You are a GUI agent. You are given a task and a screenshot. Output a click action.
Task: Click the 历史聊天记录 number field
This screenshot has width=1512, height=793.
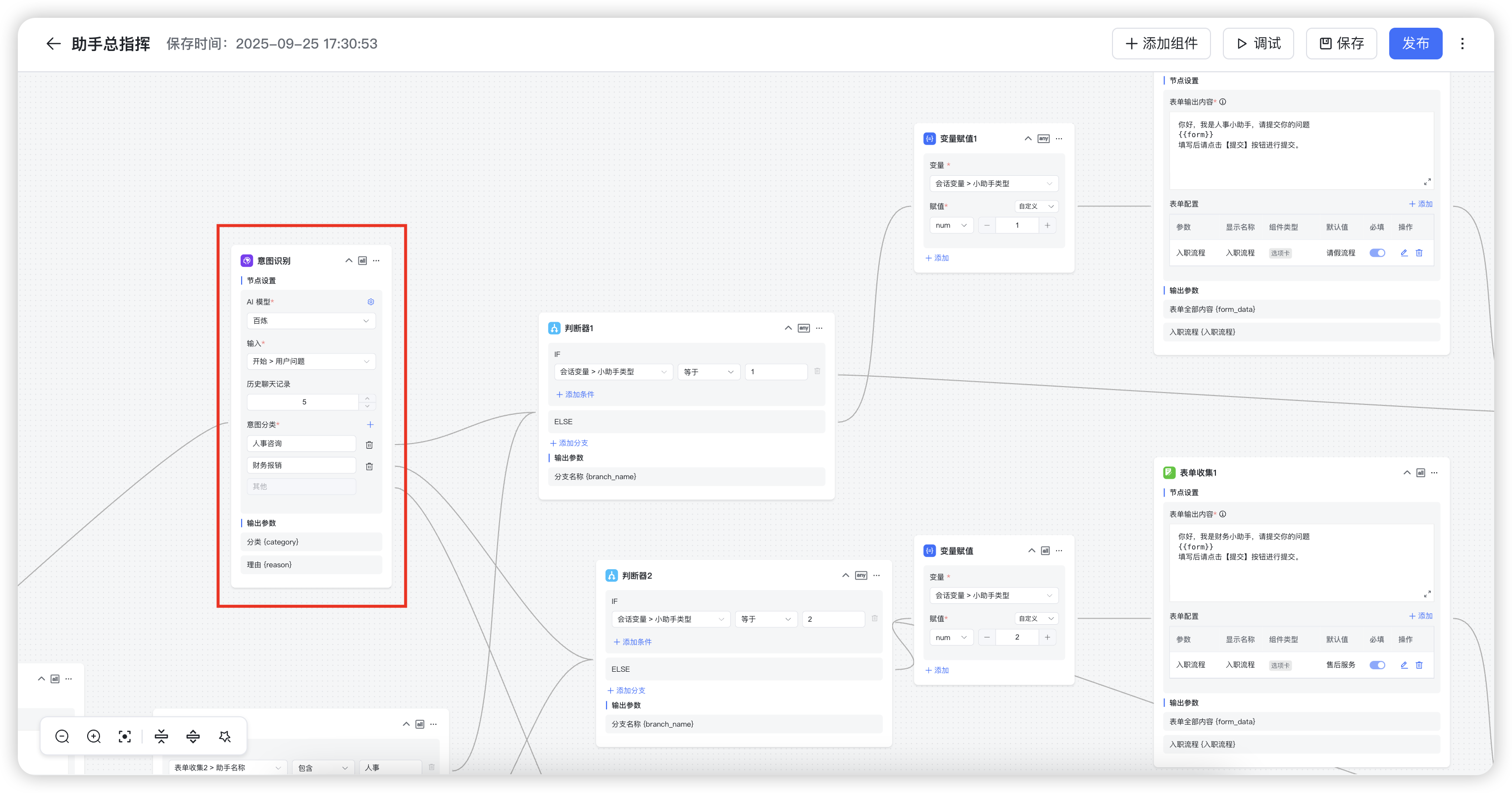303,402
